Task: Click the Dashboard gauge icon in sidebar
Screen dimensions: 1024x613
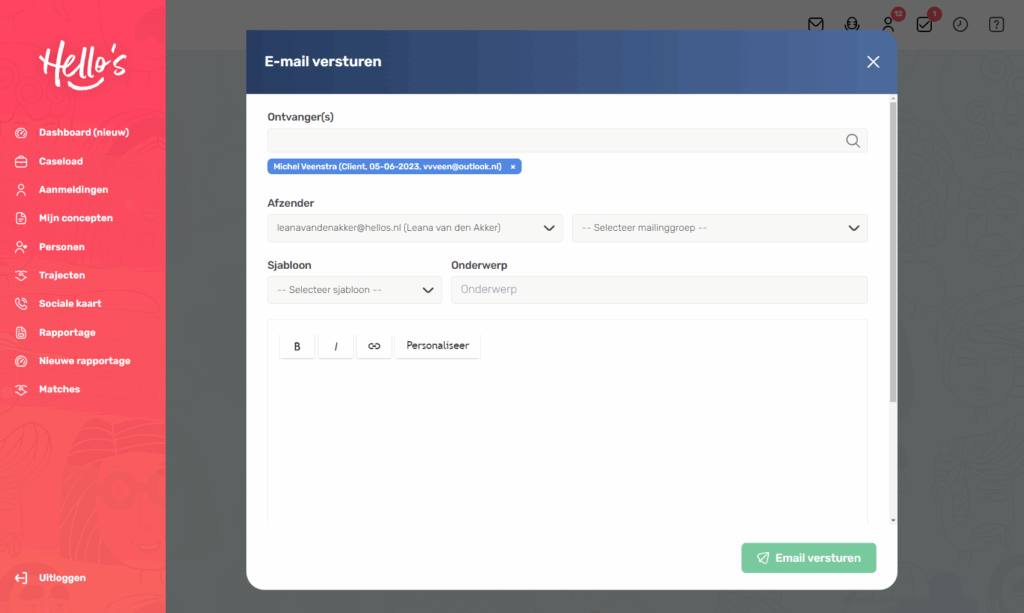Action: click(x=21, y=133)
